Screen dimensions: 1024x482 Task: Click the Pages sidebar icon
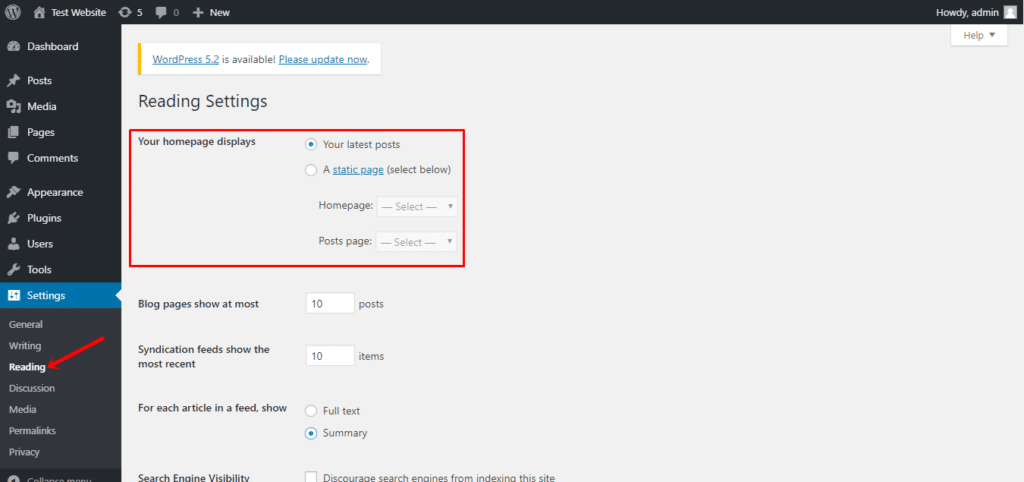[13, 132]
